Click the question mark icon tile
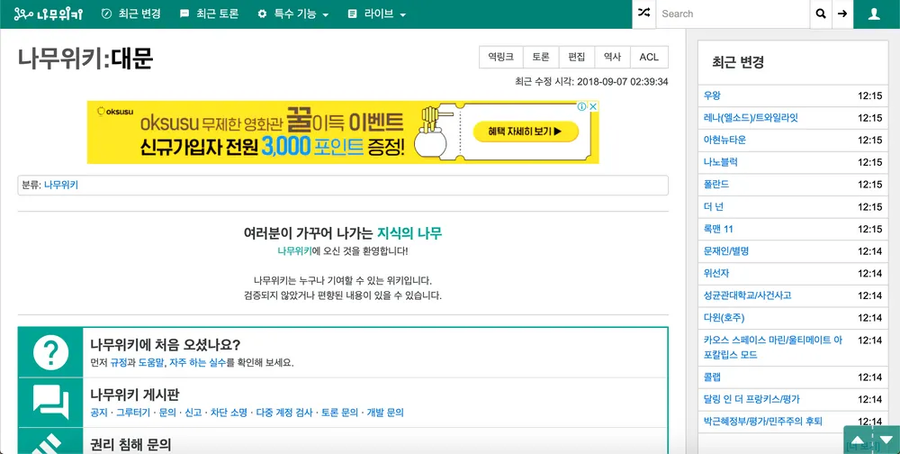 tap(51, 352)
